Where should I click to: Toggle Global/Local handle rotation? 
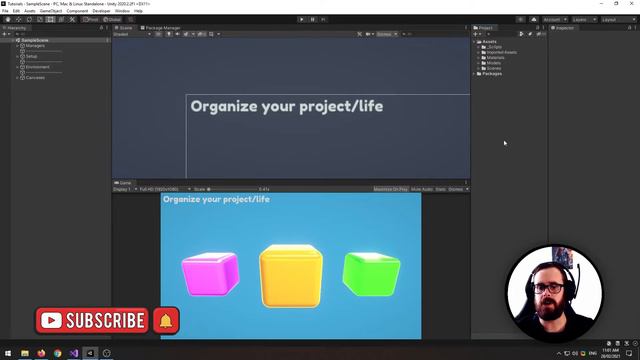click(x=112, y=19)
